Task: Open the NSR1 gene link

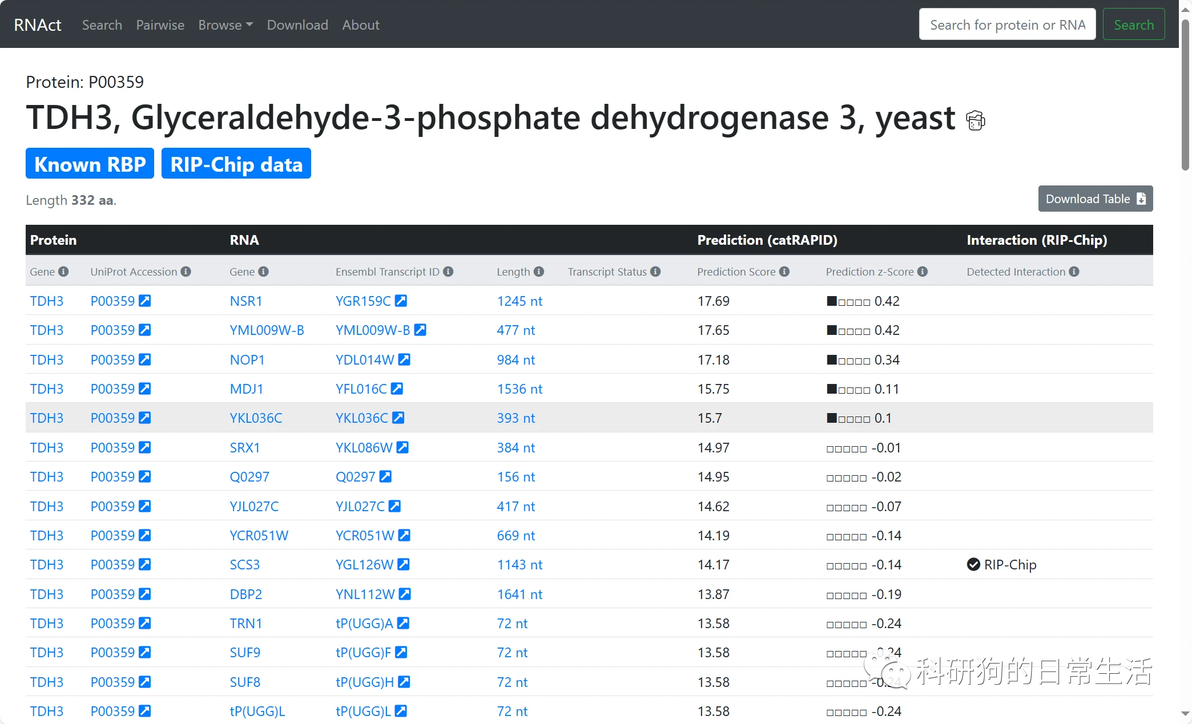Action: (x=246, y=301)
